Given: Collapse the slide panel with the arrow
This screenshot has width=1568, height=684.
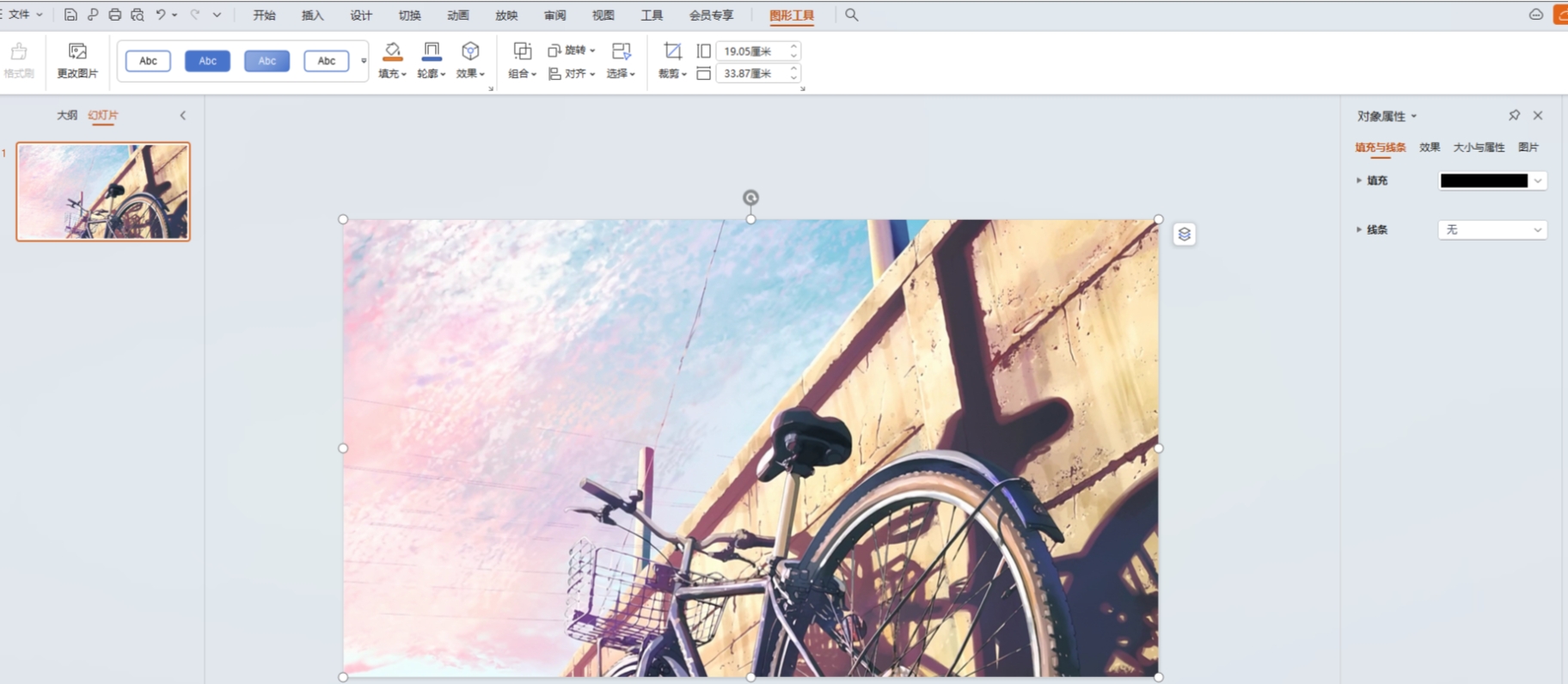Looking at the screenshot, I should point(182,115).
